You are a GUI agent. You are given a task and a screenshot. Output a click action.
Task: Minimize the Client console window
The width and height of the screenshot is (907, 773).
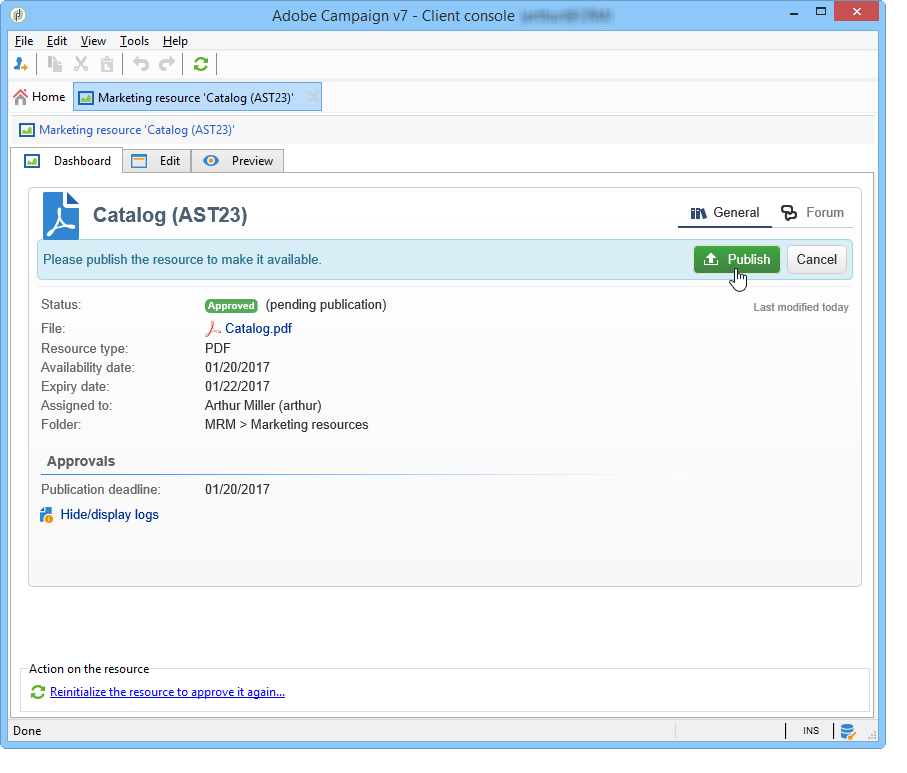794,13
